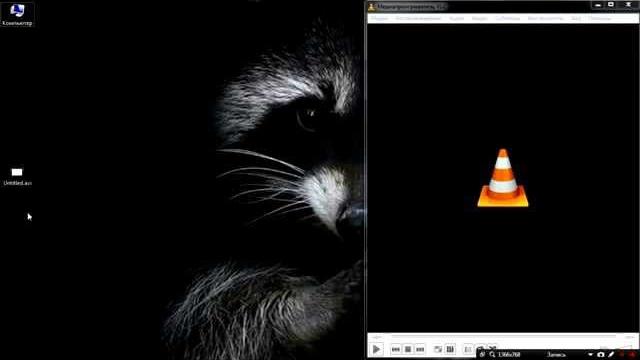Toggle VLC fullscreen mode button
Image resolution: width=640 pixels, height=360 pixels.
pyautogui.click(x=438, y=349)
